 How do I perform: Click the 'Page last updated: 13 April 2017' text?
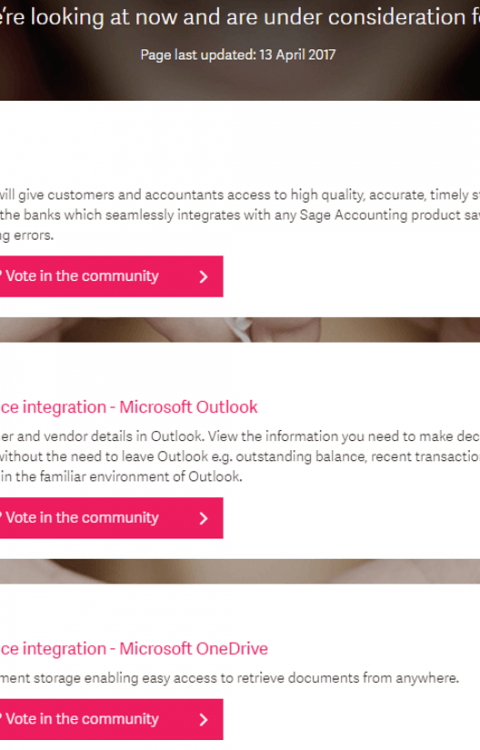[x=238, y=55]
